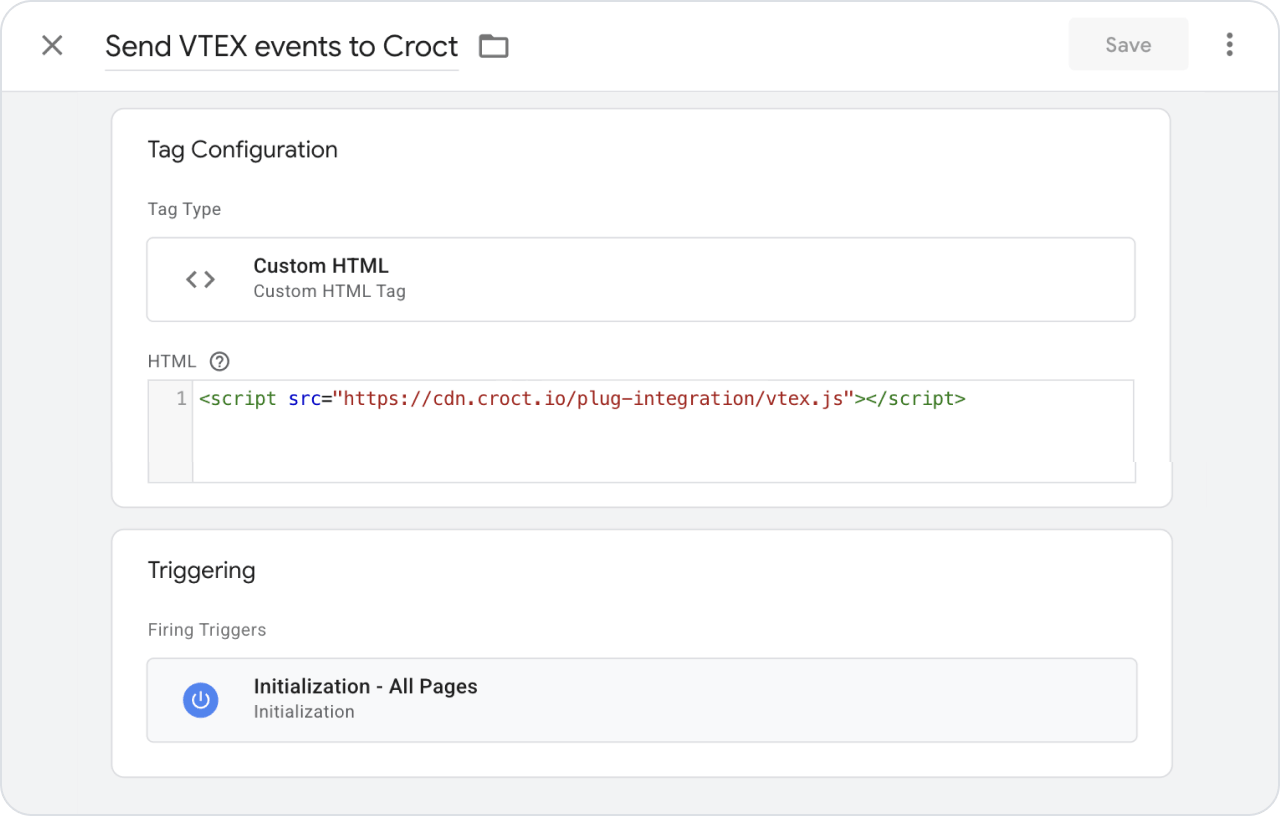Open the folder icon next to the tag name
The image size is (1280, 816).
(x=494, y=46)
